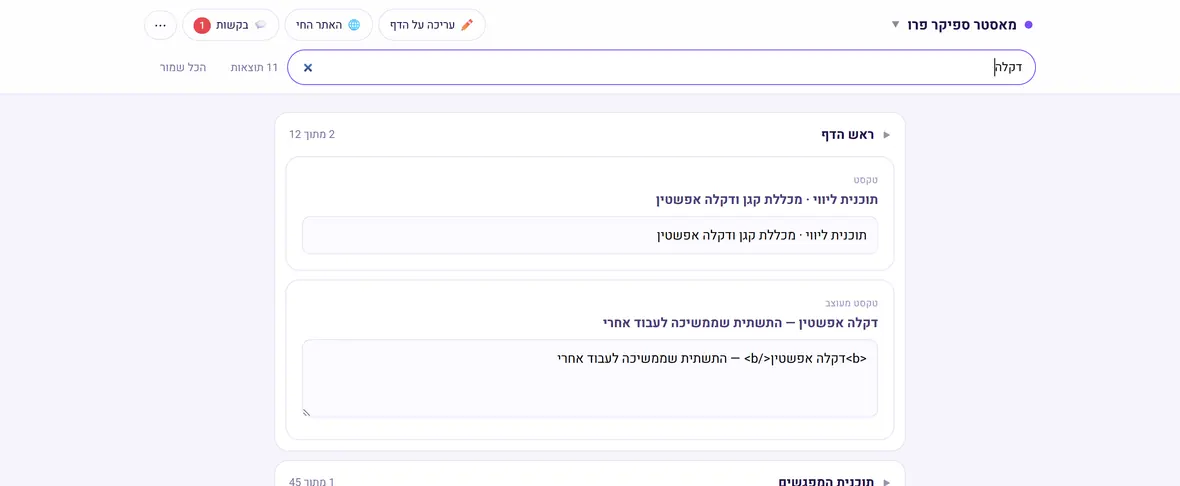Open האתר החי live site
The width and height of the screenshot is (1180, 486).
329,25
